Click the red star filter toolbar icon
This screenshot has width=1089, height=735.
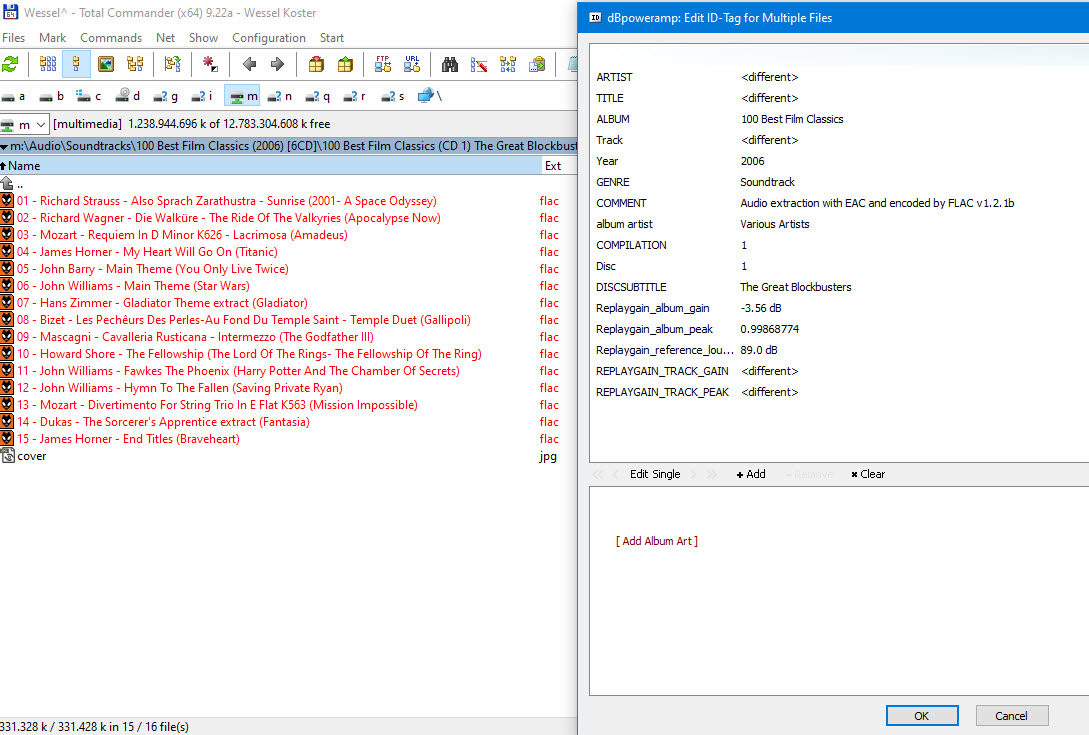(210, 65)
